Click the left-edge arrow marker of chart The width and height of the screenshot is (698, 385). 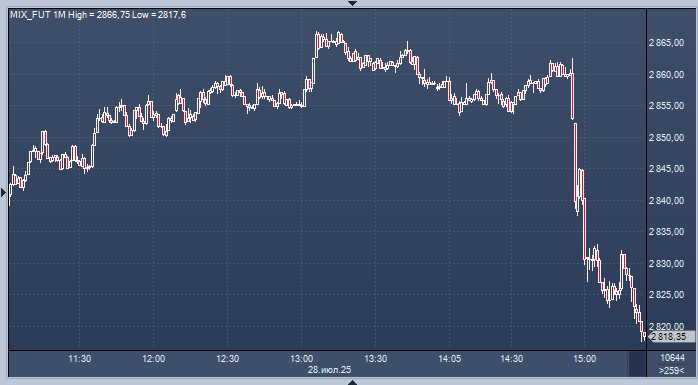coord(4,192)
